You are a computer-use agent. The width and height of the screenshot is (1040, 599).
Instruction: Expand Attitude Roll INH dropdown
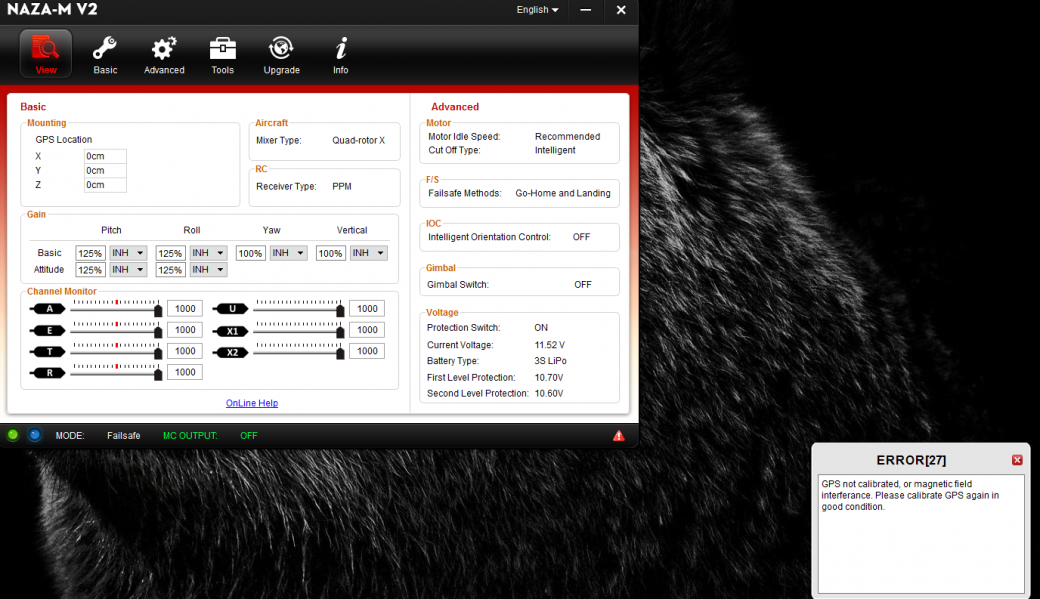208,269
